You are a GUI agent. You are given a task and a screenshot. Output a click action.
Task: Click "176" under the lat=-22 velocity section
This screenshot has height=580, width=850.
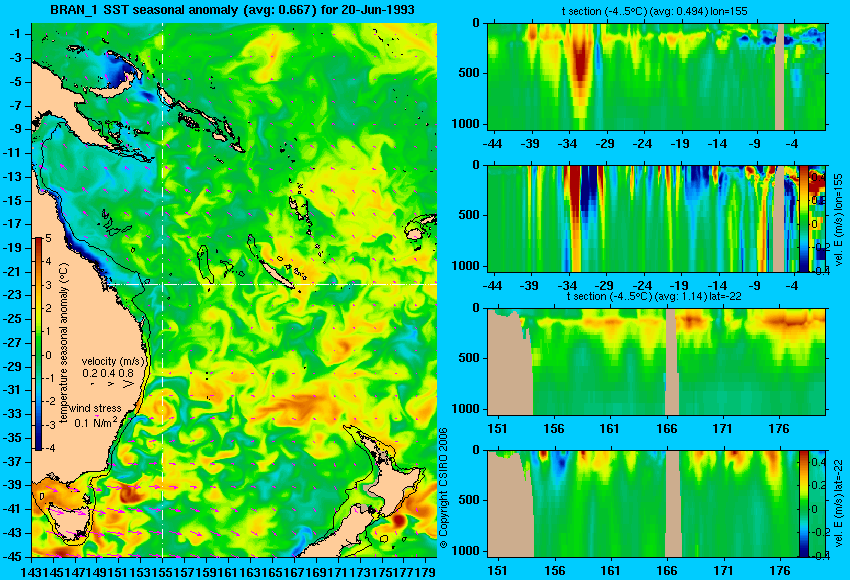click(x=780, y=571)
